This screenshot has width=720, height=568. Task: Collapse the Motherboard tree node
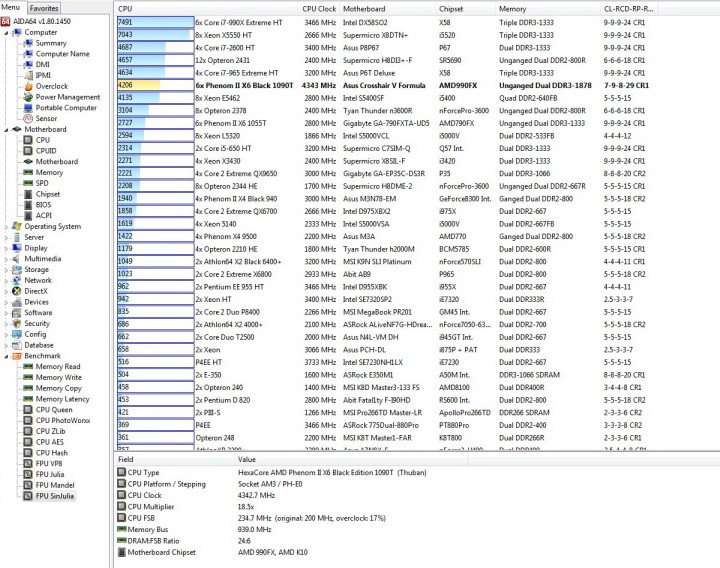click(6, 130)
